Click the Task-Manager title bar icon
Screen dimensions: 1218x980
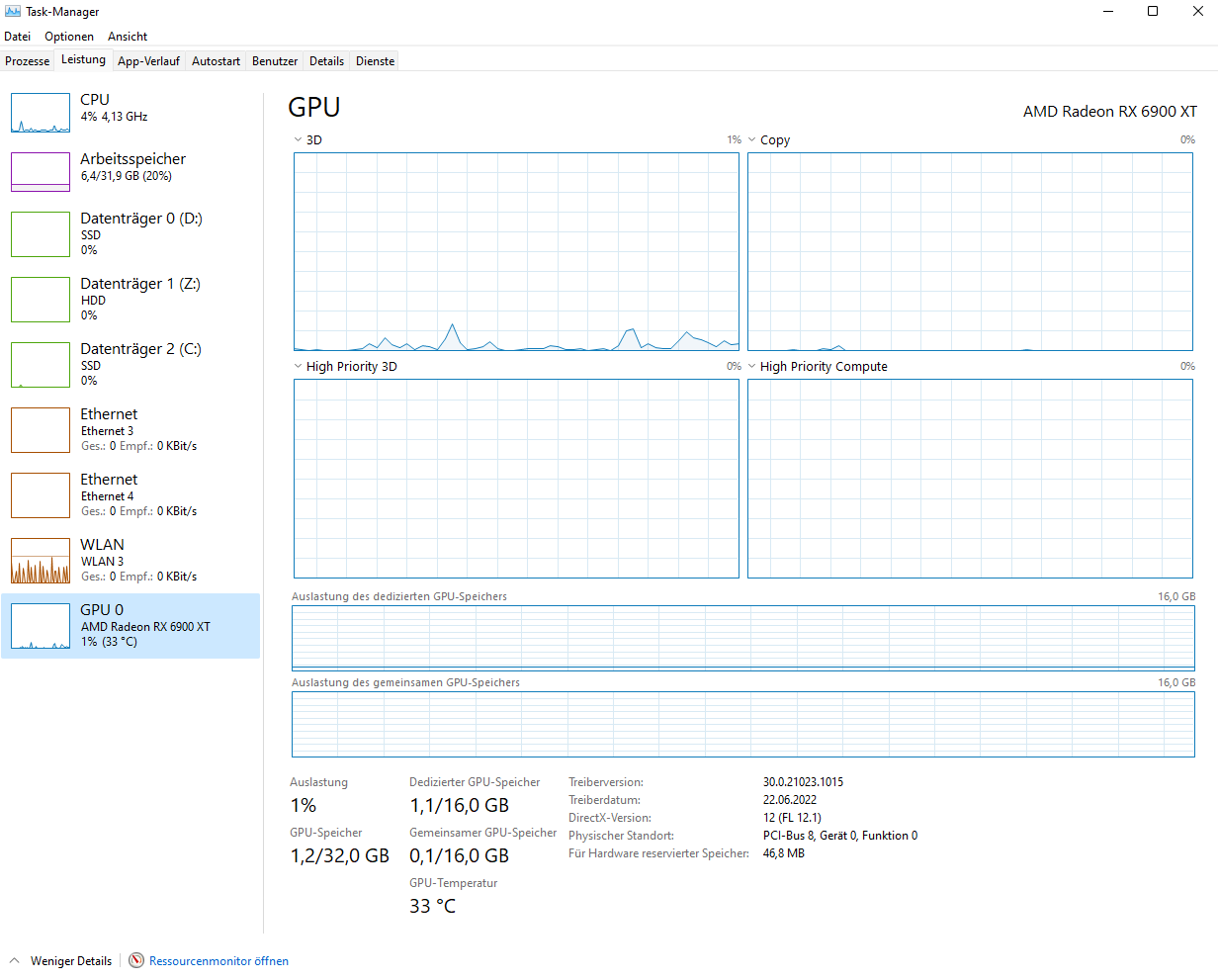tap(12, 11)
